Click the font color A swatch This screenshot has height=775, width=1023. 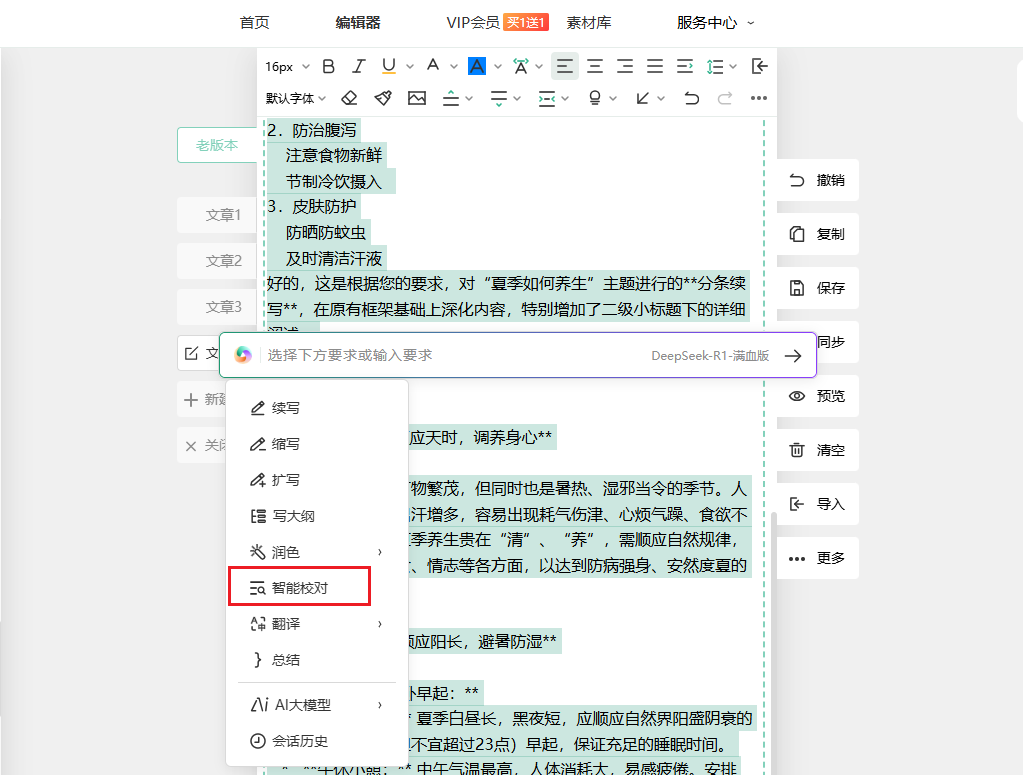click(433, 65)
